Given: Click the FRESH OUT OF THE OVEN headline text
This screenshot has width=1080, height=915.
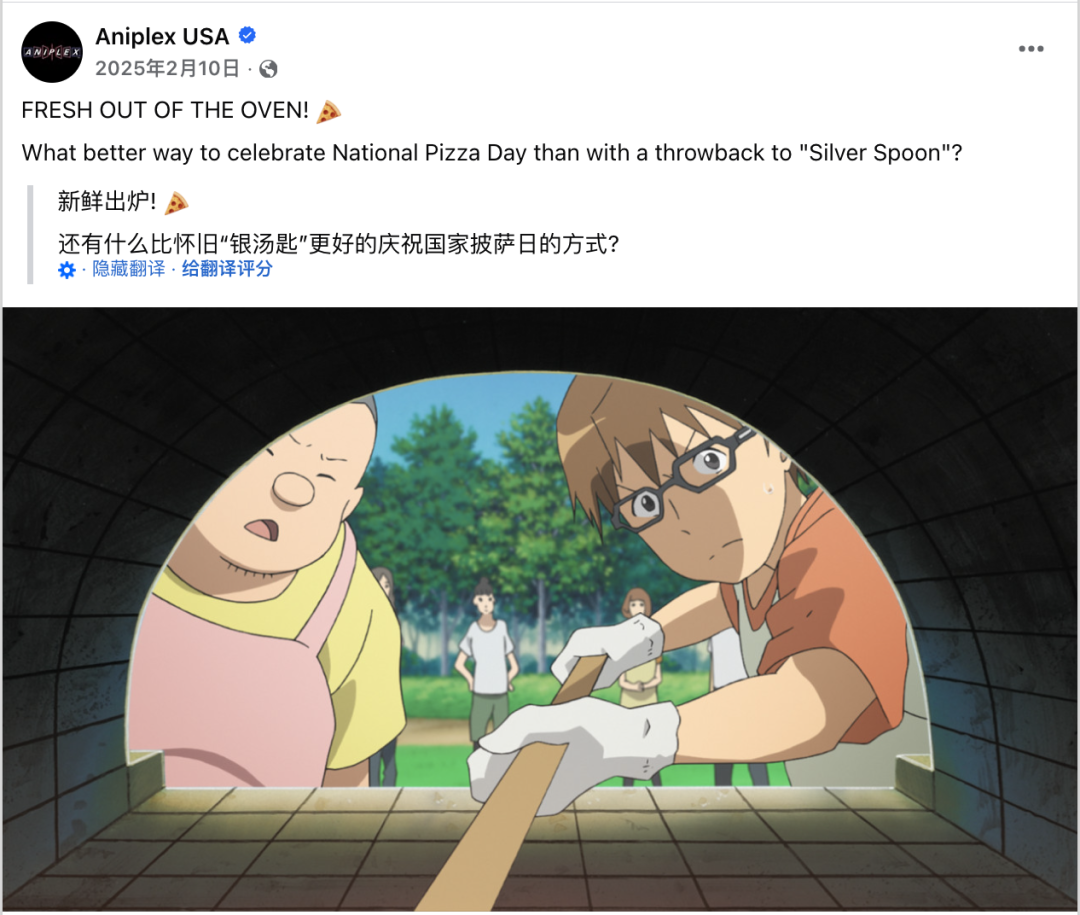Looking at the screenshot, I should (165, 110).
